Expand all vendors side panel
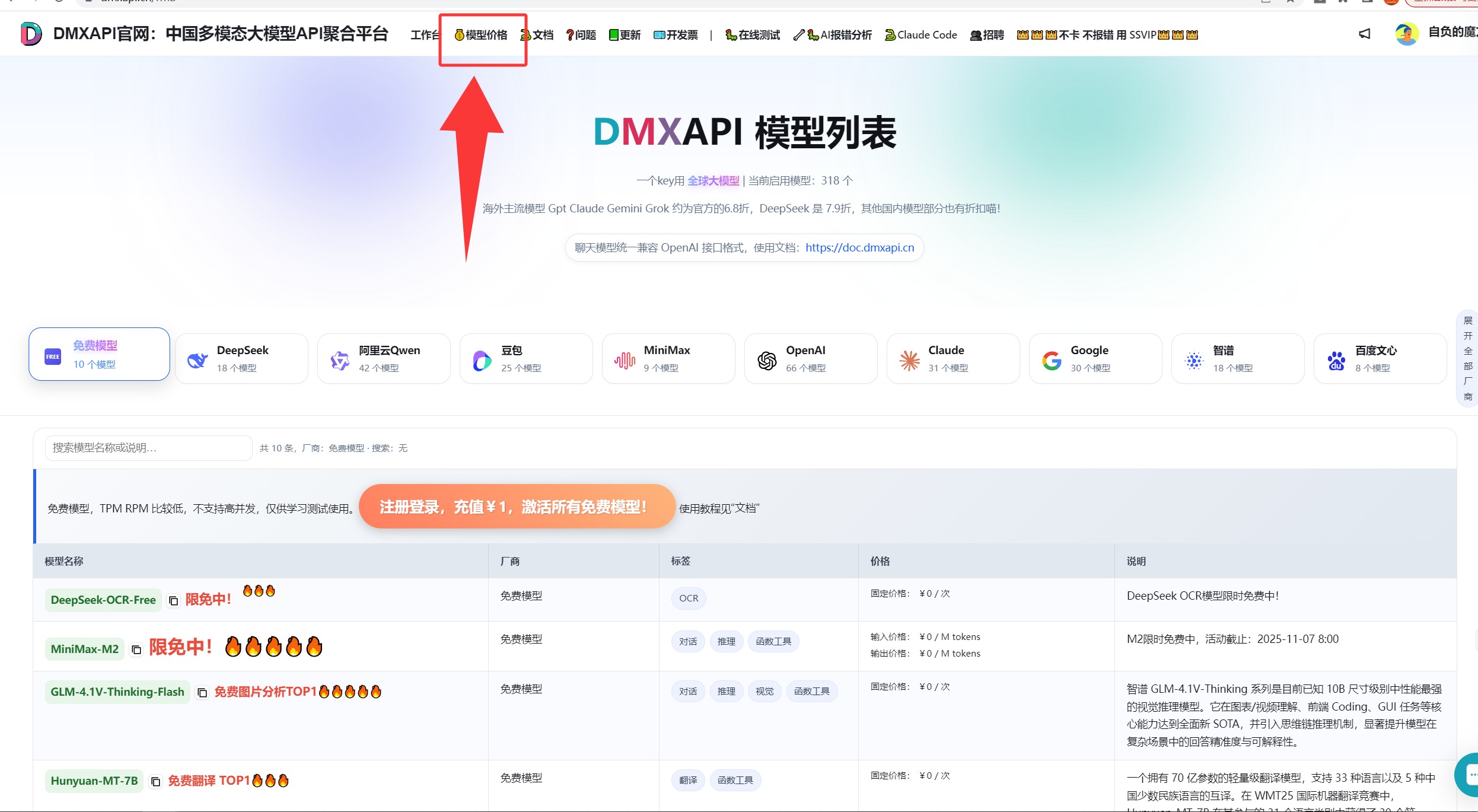This screenshot has height=812, width=1478. 1468,359
